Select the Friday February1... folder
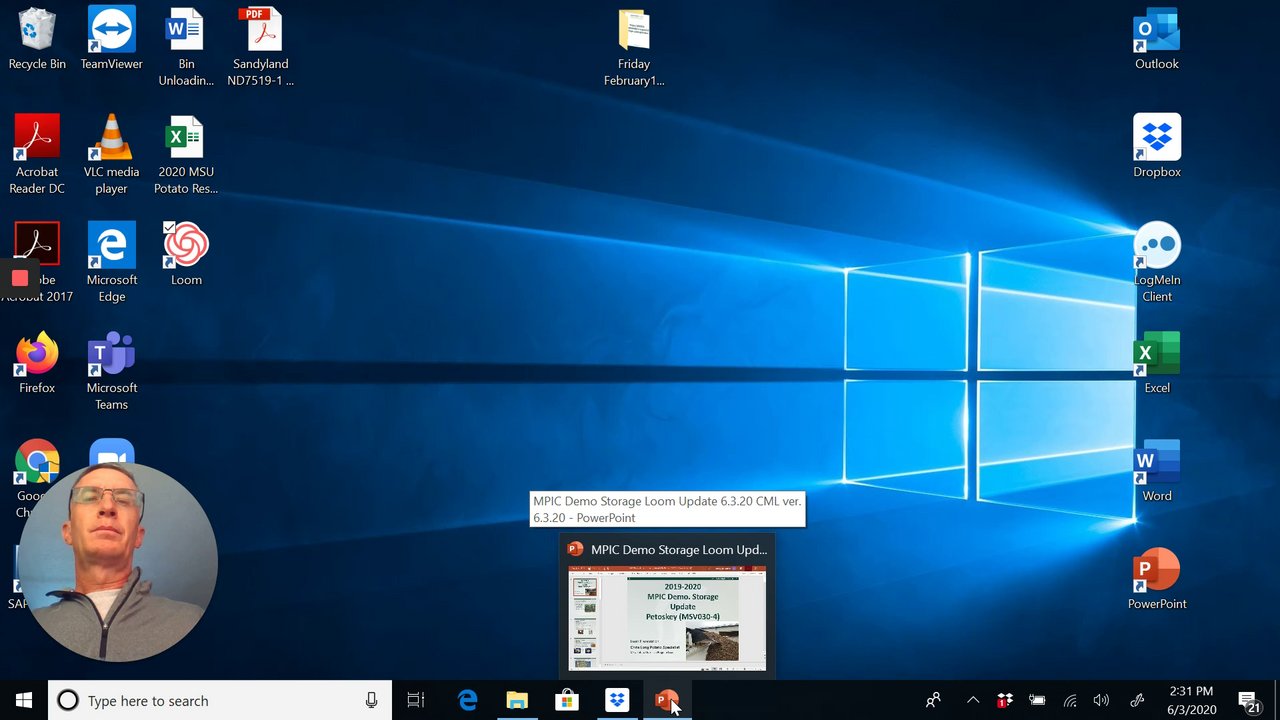This screenshot has width=1280, height=720. click(x=634, y=47)
